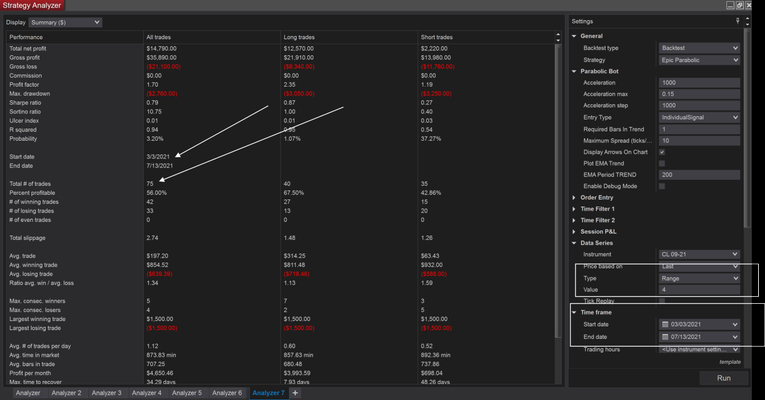The width and height of the screenshot is (765, 400).
Task: Add a new analyzer tab with plus icon
Action: click(x=295, y=393)
